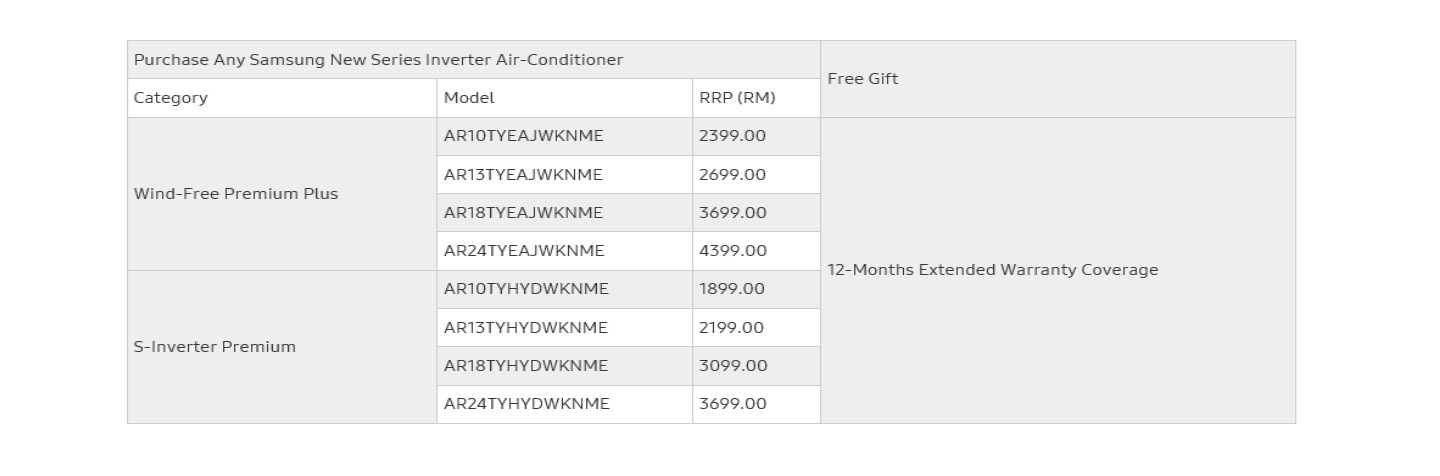Click model AR18TYEAJWKNME
Viewport: 1440px width, 476px height.
pyautogui.click(x=564, y=213)
